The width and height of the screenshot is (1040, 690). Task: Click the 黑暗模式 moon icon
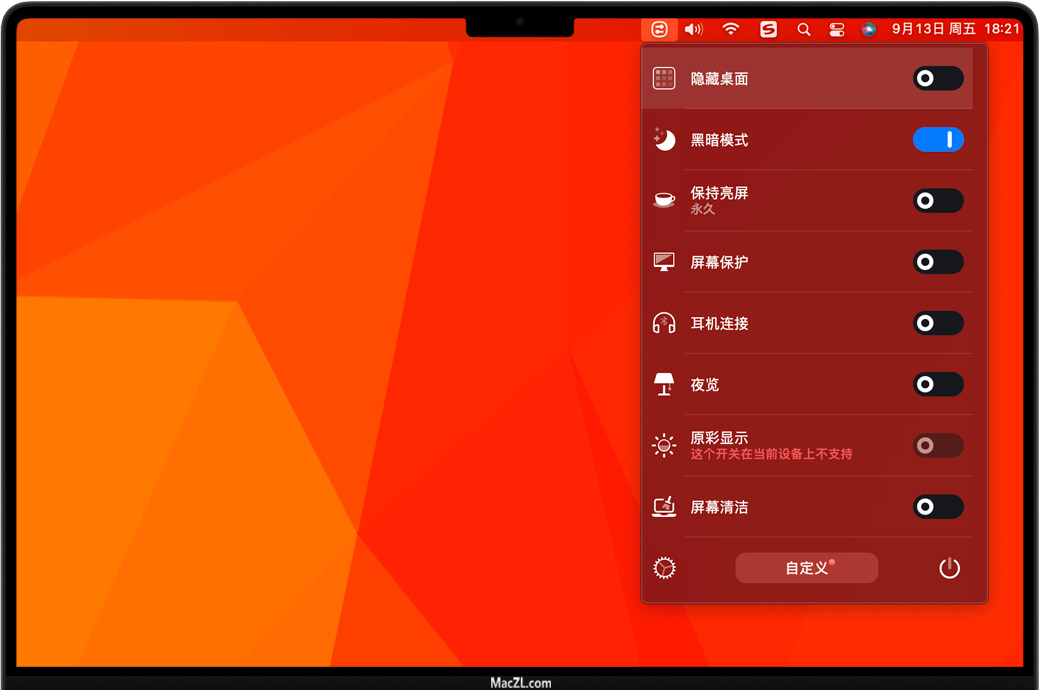[664, 139]
